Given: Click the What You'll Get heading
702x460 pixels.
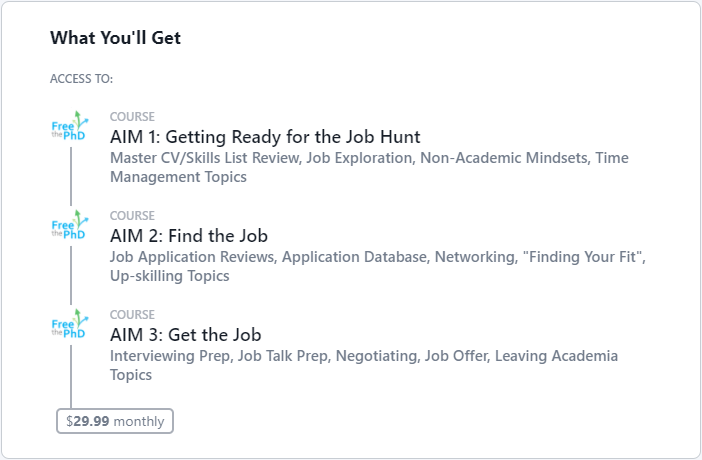Looking at the screenshot, I should point(116,38).
